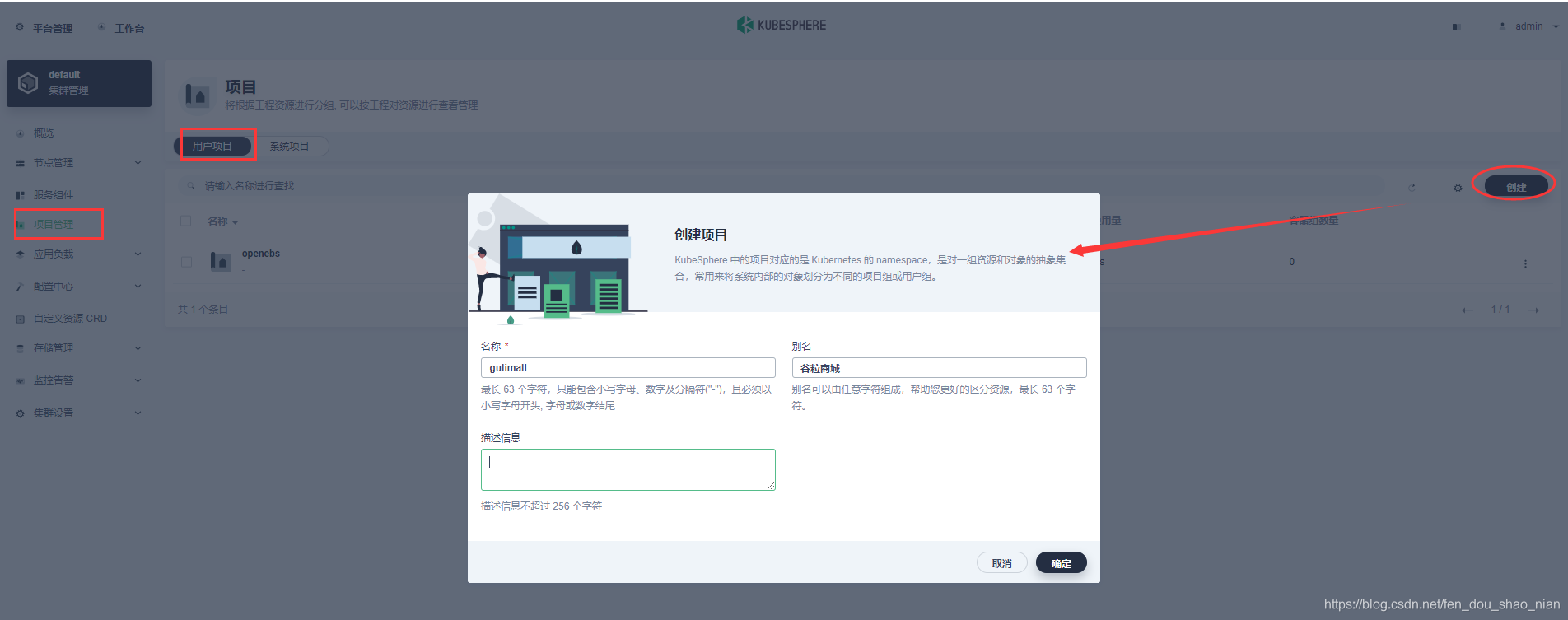The width and height of the screenshot is (1568, 620).
Task: Focus the 描述信息 textarea
Action: (628, 469)
